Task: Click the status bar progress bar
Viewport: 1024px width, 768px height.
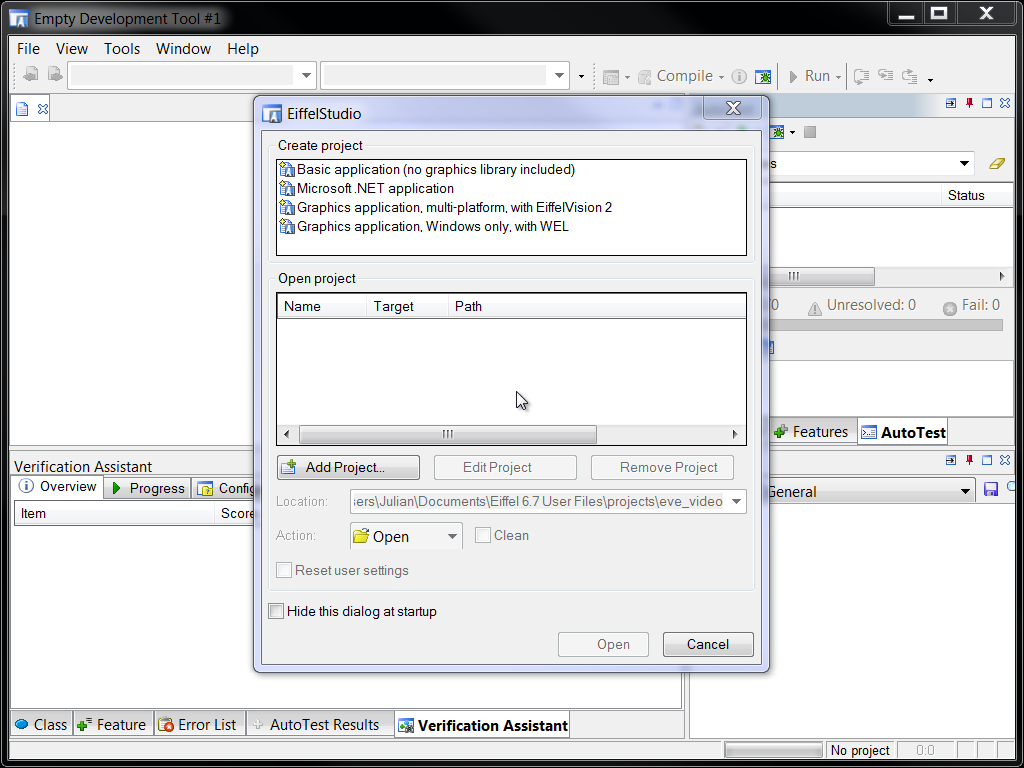Action: tap(773, 750)
